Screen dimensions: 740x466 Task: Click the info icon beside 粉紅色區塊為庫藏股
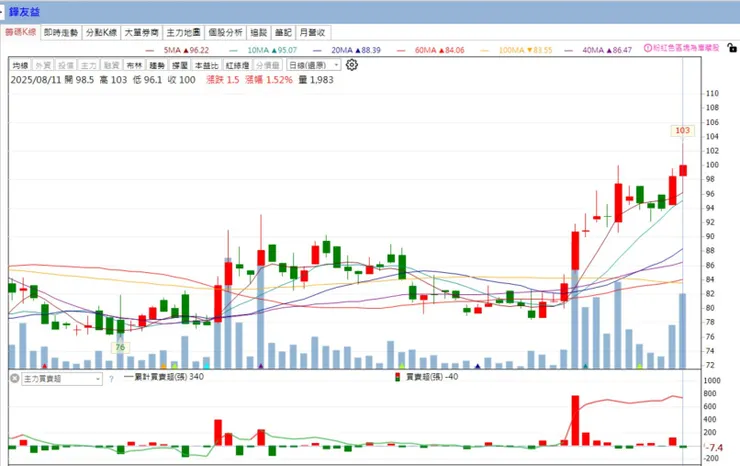(648, 48)
